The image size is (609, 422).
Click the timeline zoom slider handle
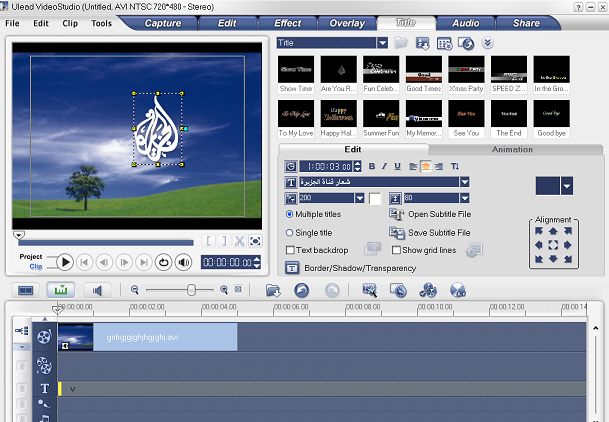coord(191,290)
